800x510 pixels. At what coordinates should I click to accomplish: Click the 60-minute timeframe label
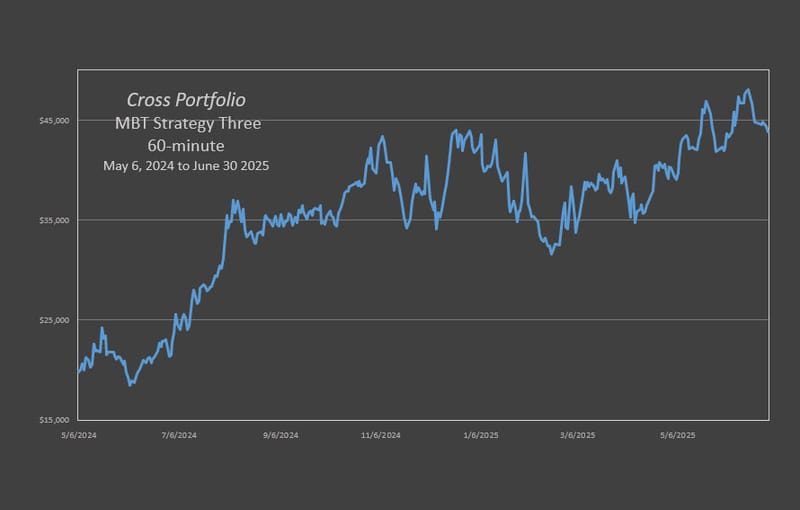tap(186, 146)
